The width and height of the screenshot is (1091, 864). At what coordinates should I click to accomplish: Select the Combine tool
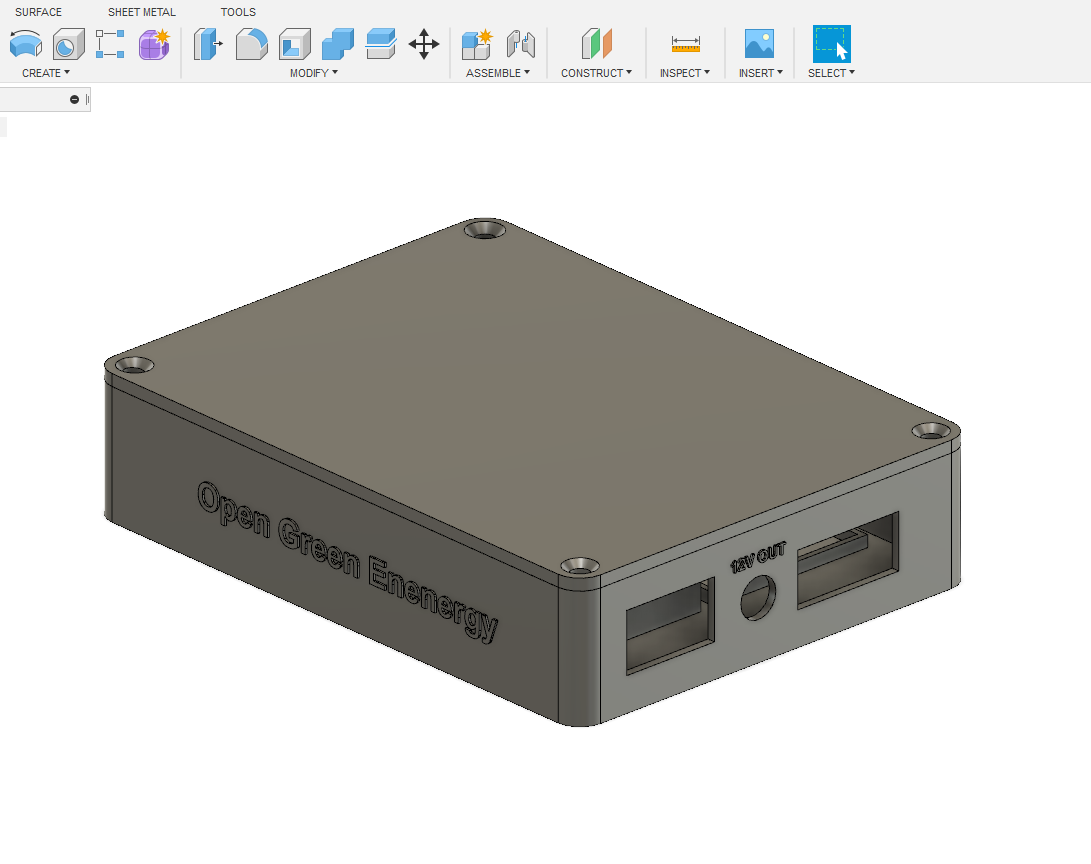pos(338,44)
